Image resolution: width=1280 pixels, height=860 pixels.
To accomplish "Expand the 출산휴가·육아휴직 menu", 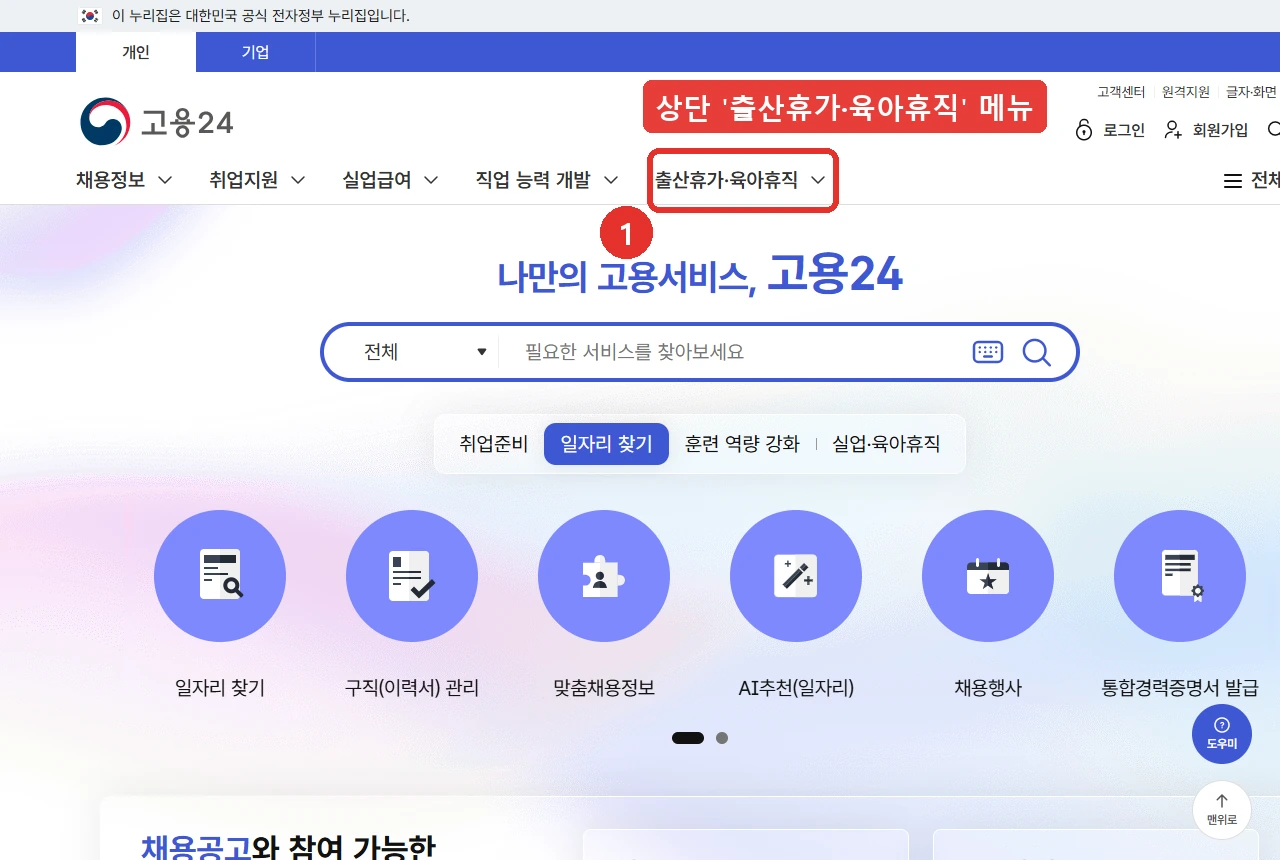I will 741,181.
